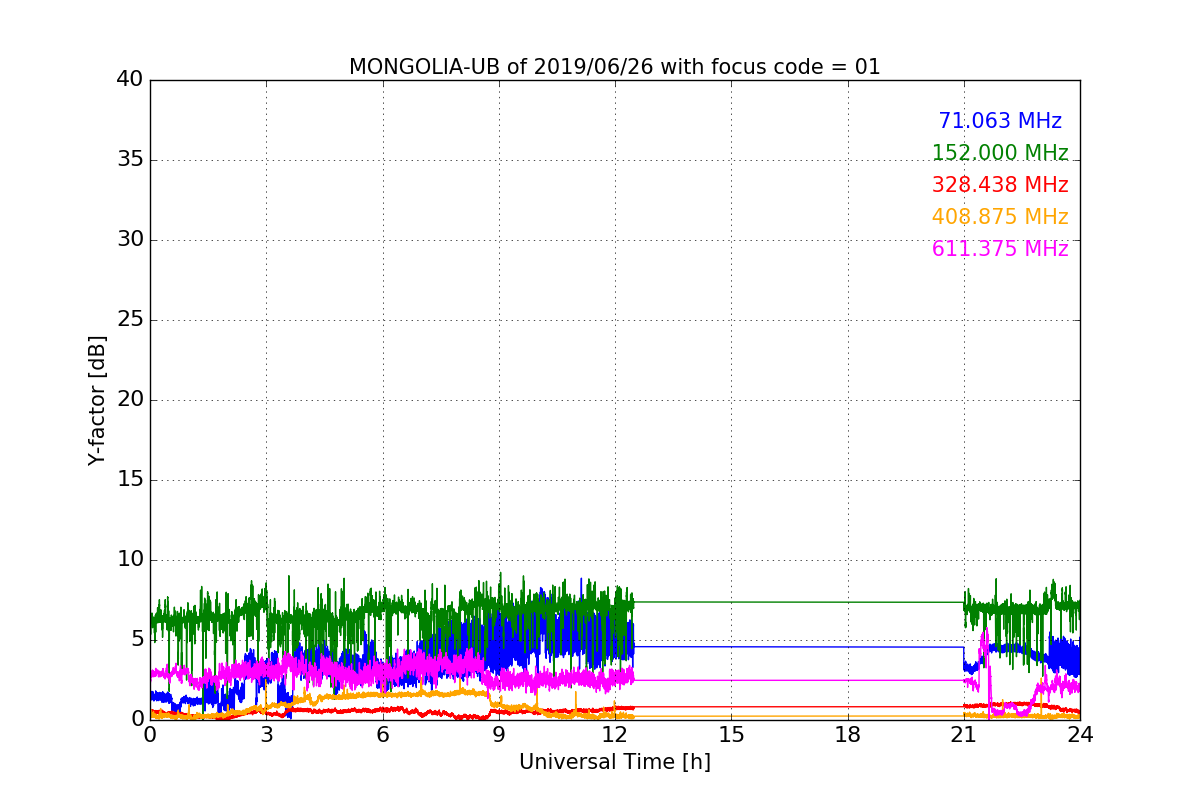Viewport: 1200px width, 800px height.
Task: Click the flat blue line at hour 18
Action: click(x=847, y=647)
